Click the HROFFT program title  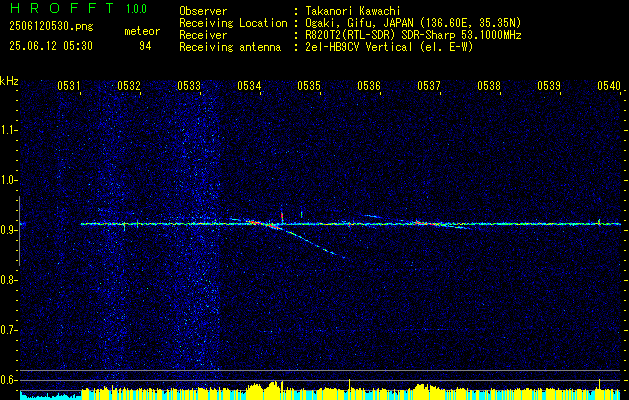[63, 8]
